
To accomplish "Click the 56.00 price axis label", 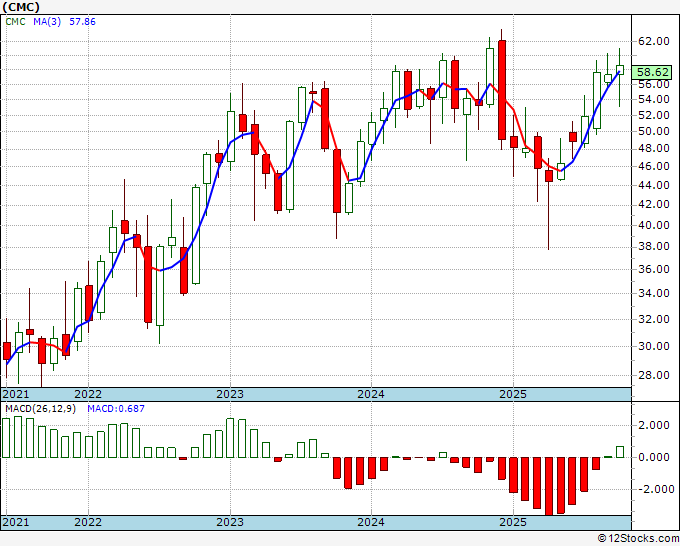I will (x=654, y=85).
